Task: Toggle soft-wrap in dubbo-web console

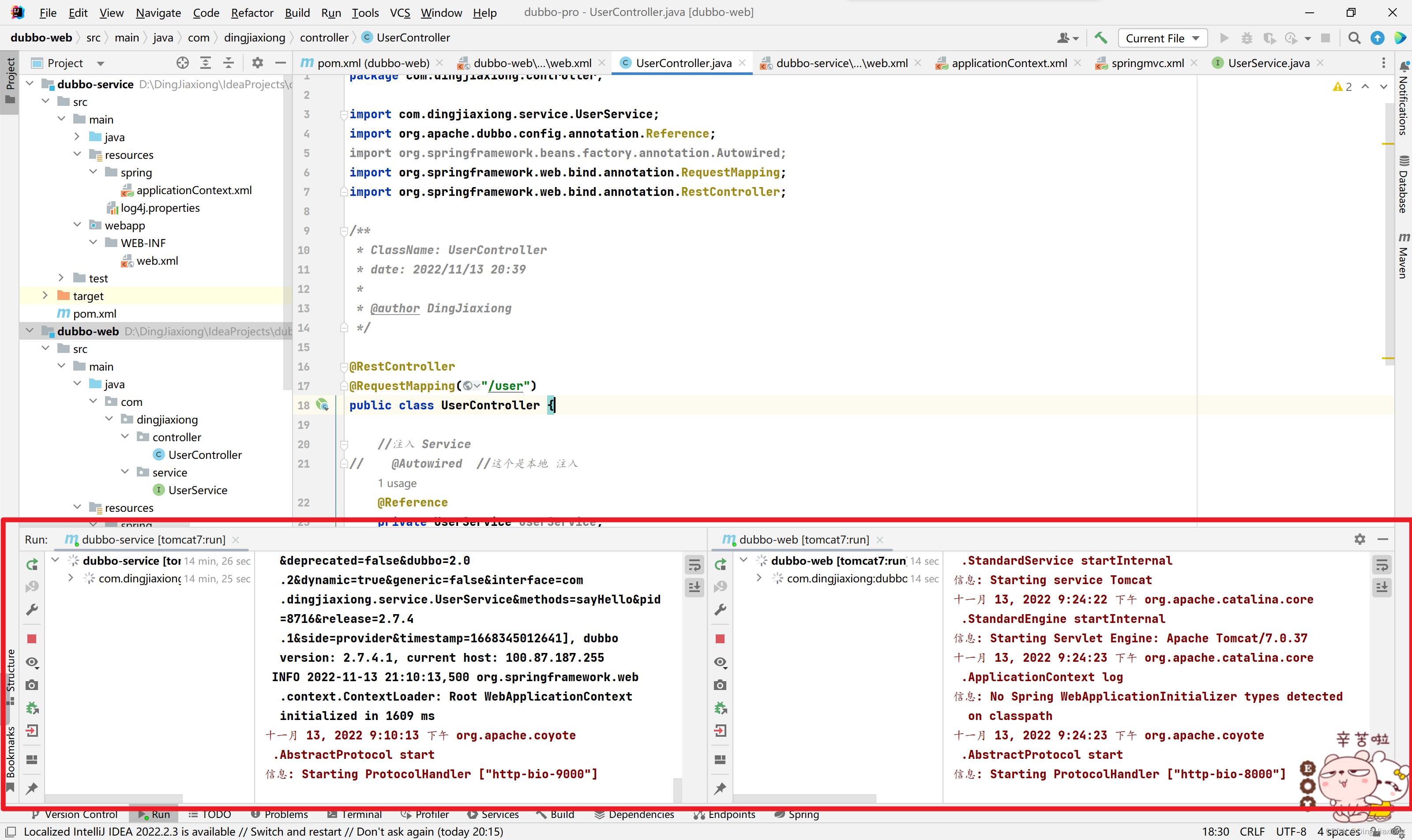Action: click(1382, 564)
